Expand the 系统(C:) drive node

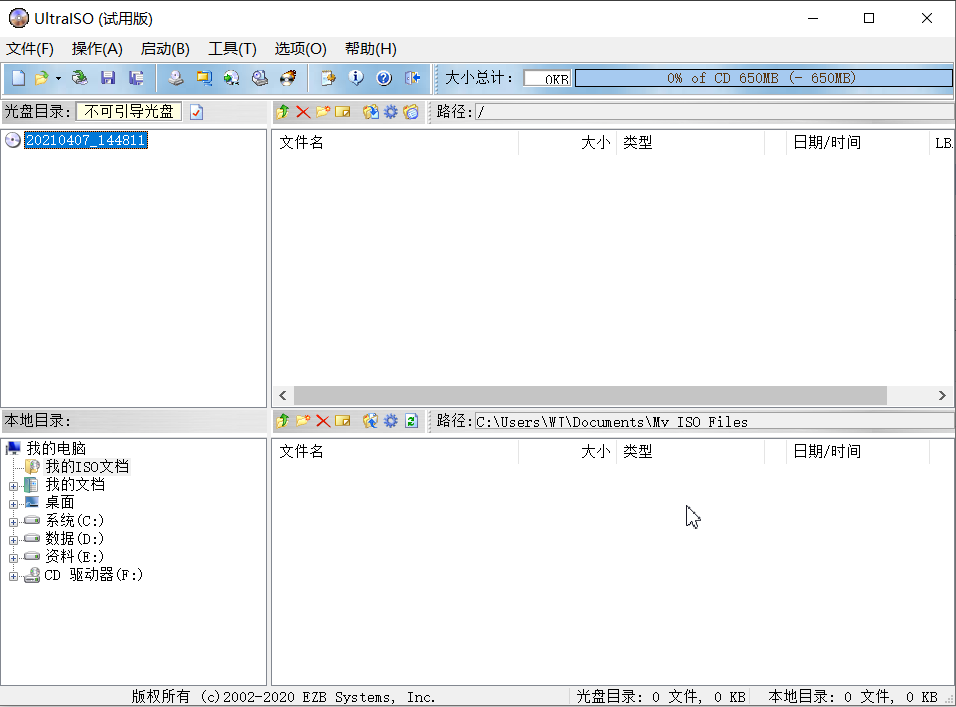click(x=13, y=522)
